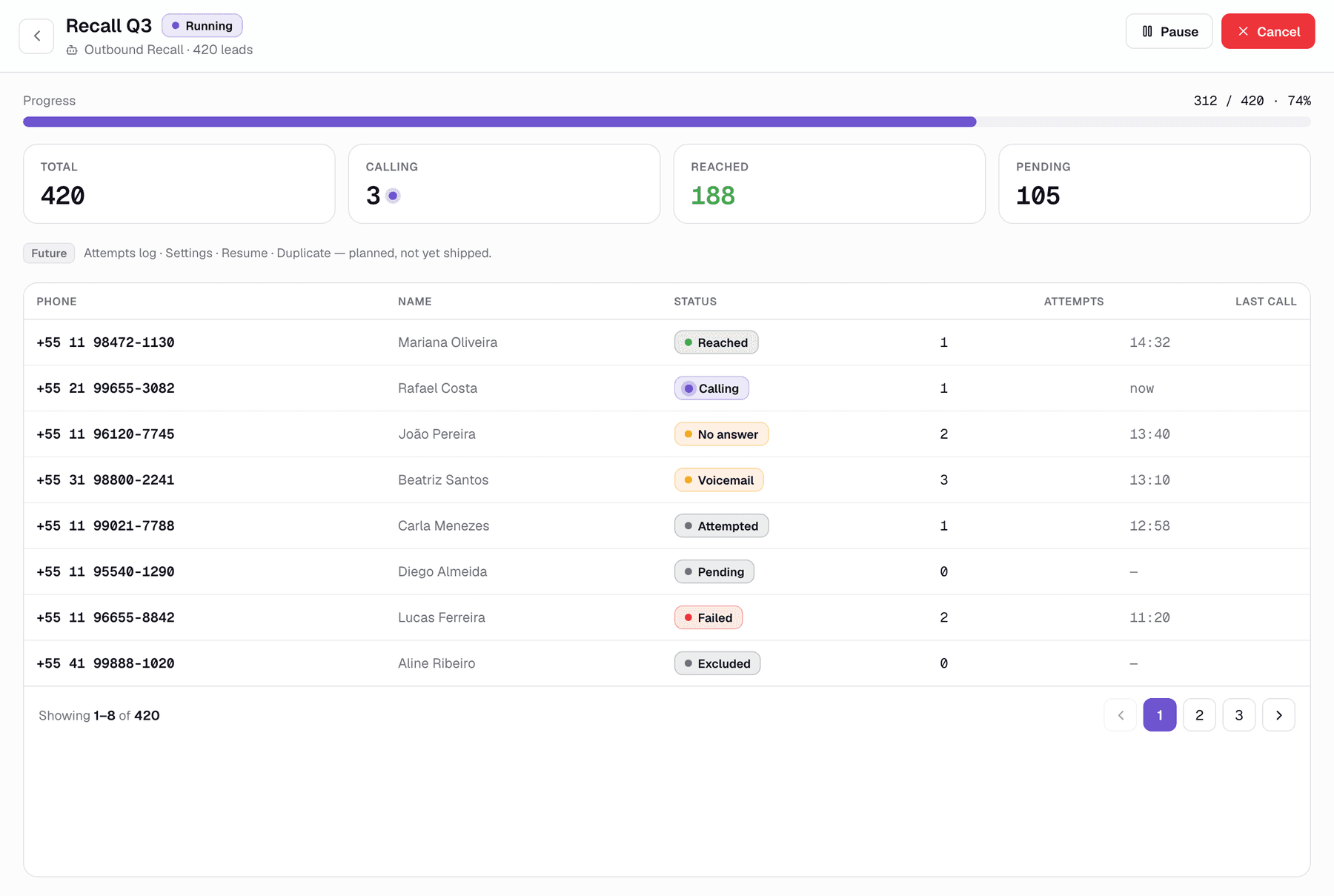Click the Pause button
Viewport: 1334px width, 896px height.
1169,31
